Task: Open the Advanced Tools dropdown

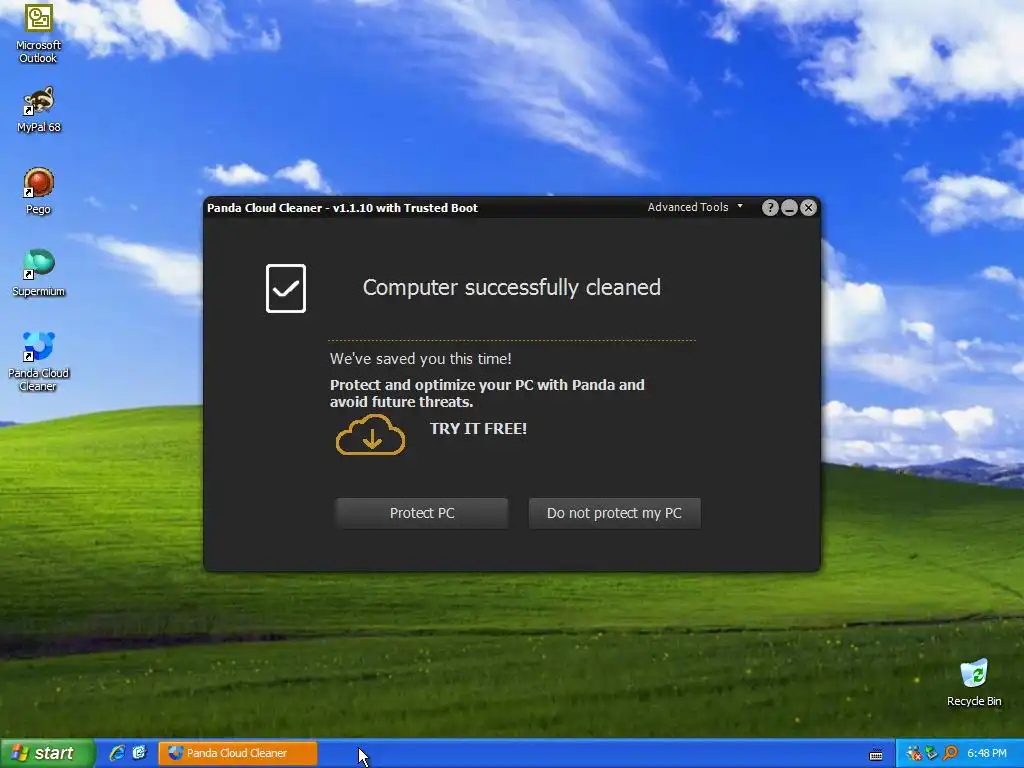Action: pyautogui.click(x=695, y=207)
